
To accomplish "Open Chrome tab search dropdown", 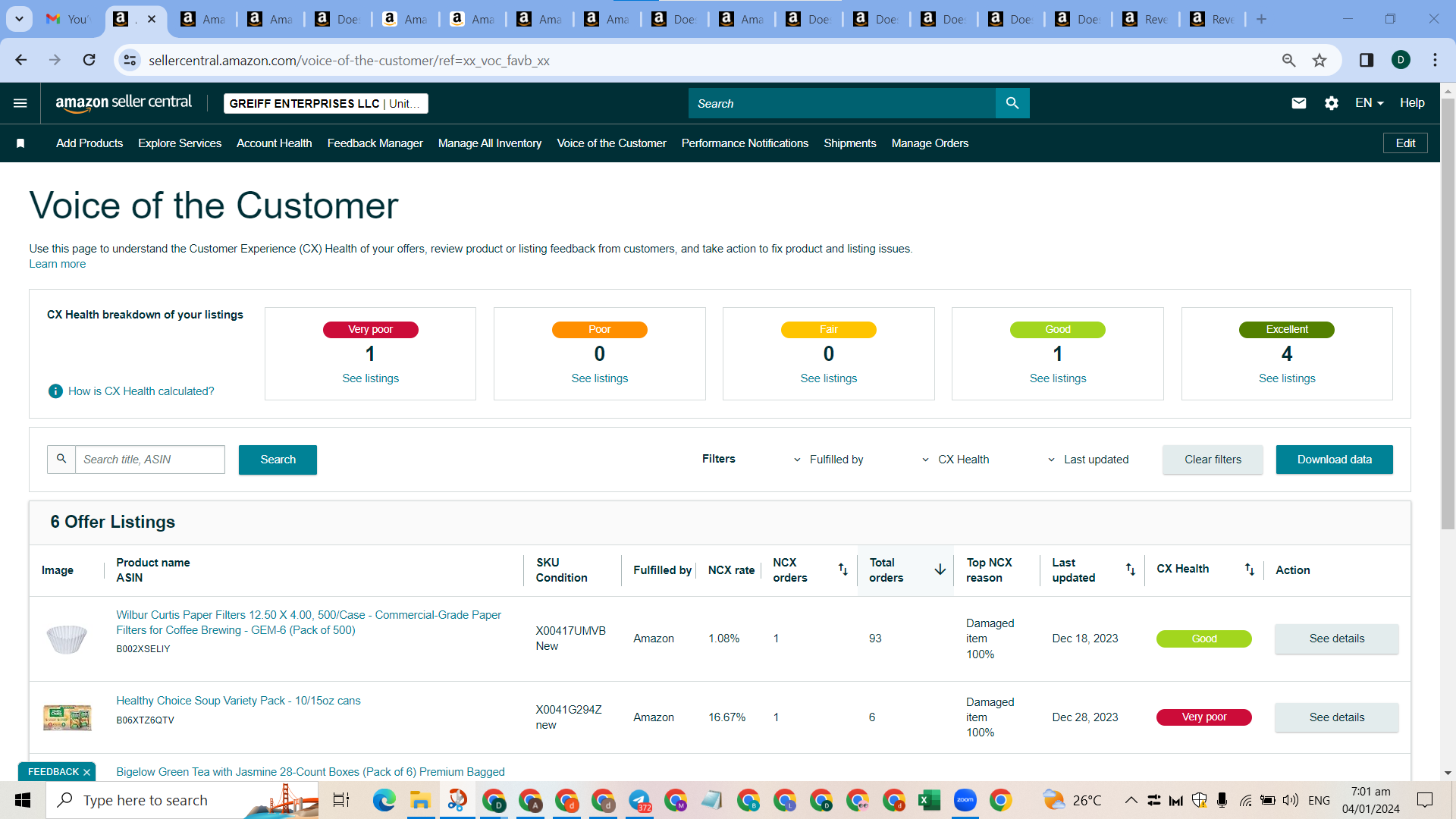I will (19, 19).
